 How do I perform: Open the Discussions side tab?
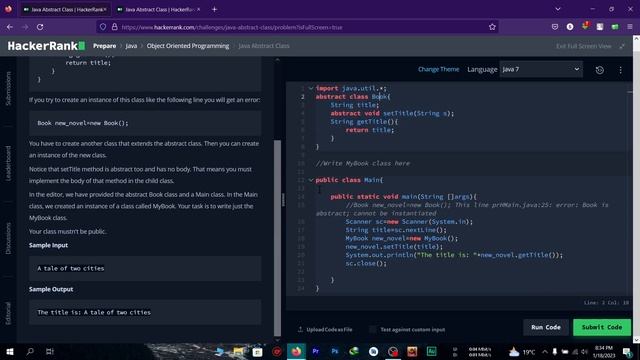(8, 238)
